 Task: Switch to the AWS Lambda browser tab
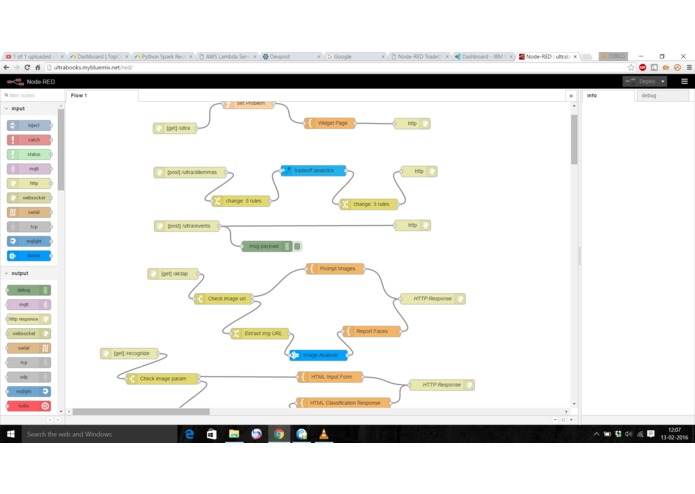coord(227,57)
